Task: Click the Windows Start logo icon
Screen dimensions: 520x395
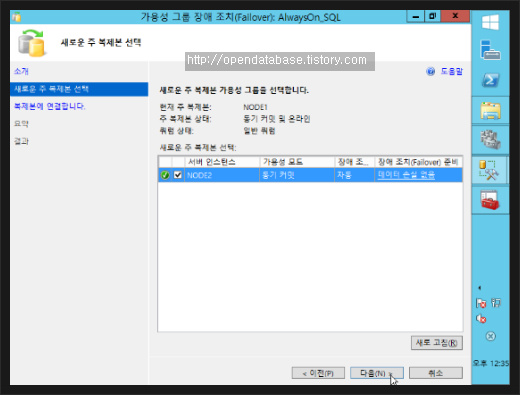Action: coord(490,22)
